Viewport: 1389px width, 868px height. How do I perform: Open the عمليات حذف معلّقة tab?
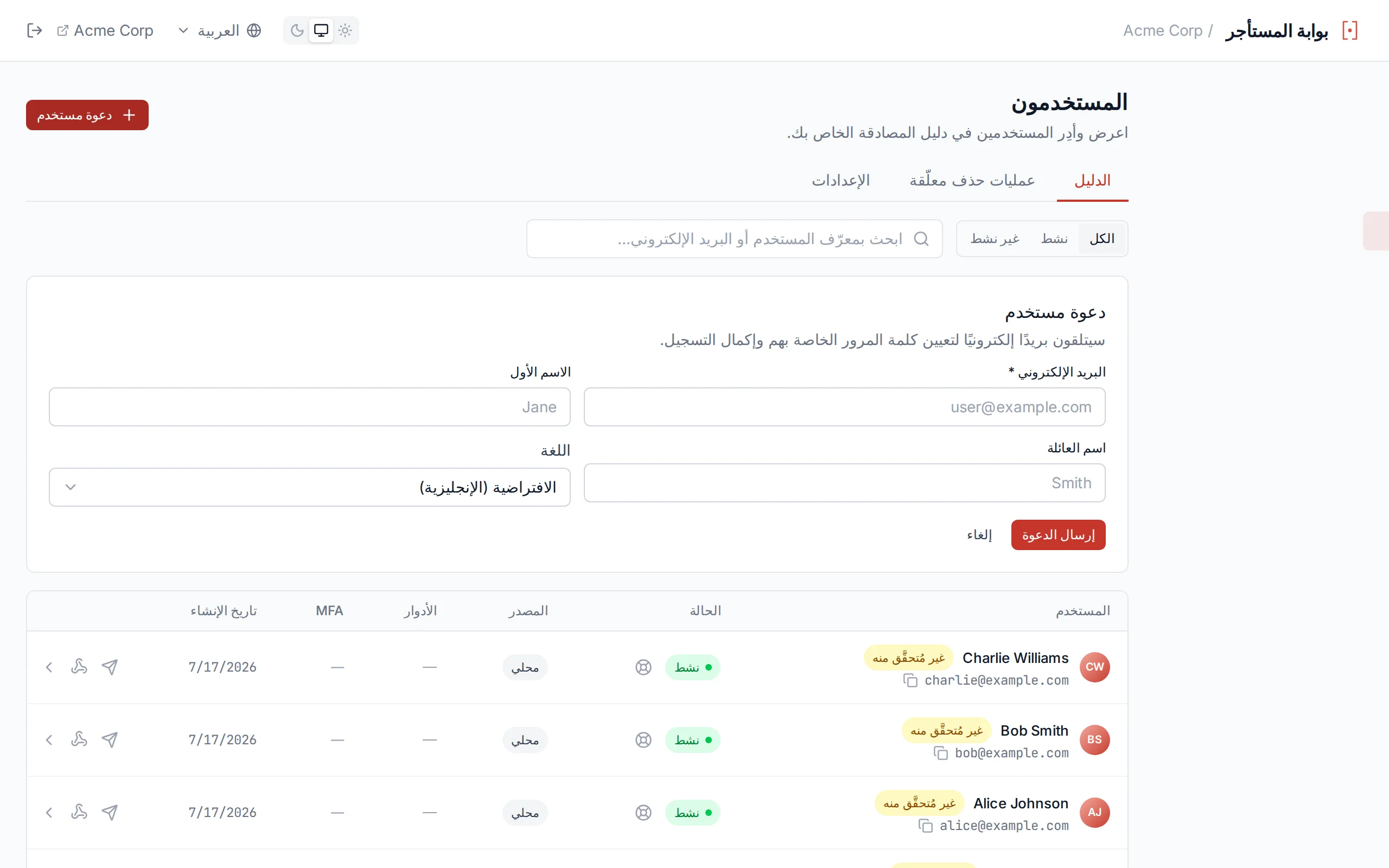point(972,181)
